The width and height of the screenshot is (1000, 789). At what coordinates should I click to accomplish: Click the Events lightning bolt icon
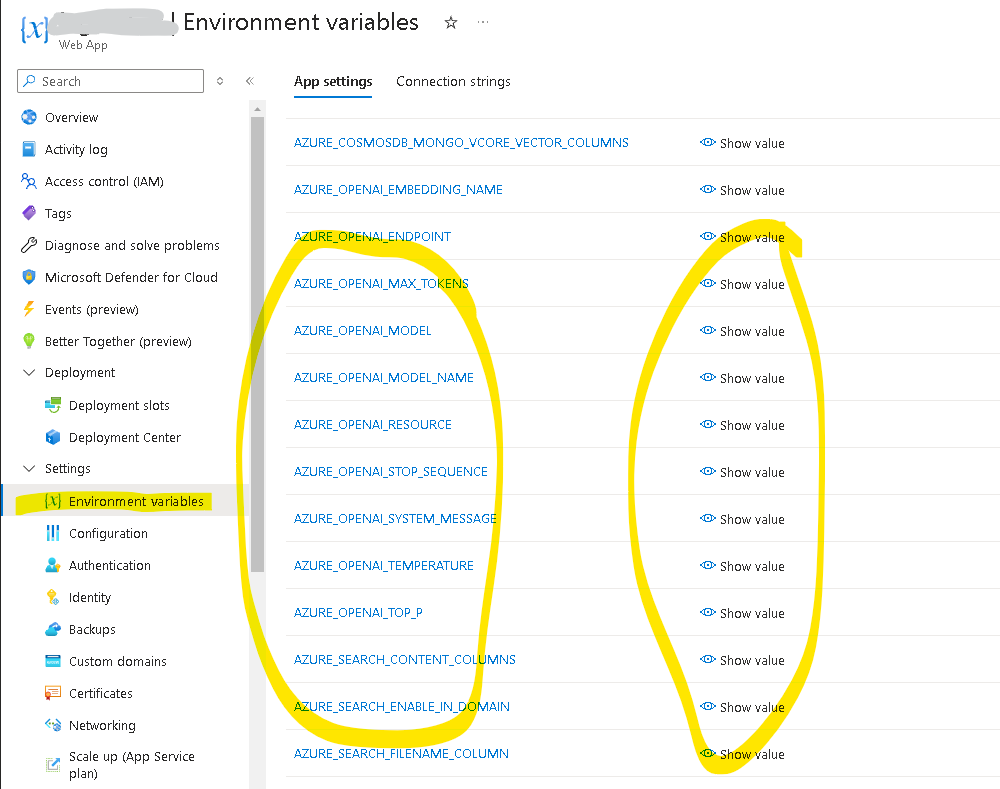point(29,309)
